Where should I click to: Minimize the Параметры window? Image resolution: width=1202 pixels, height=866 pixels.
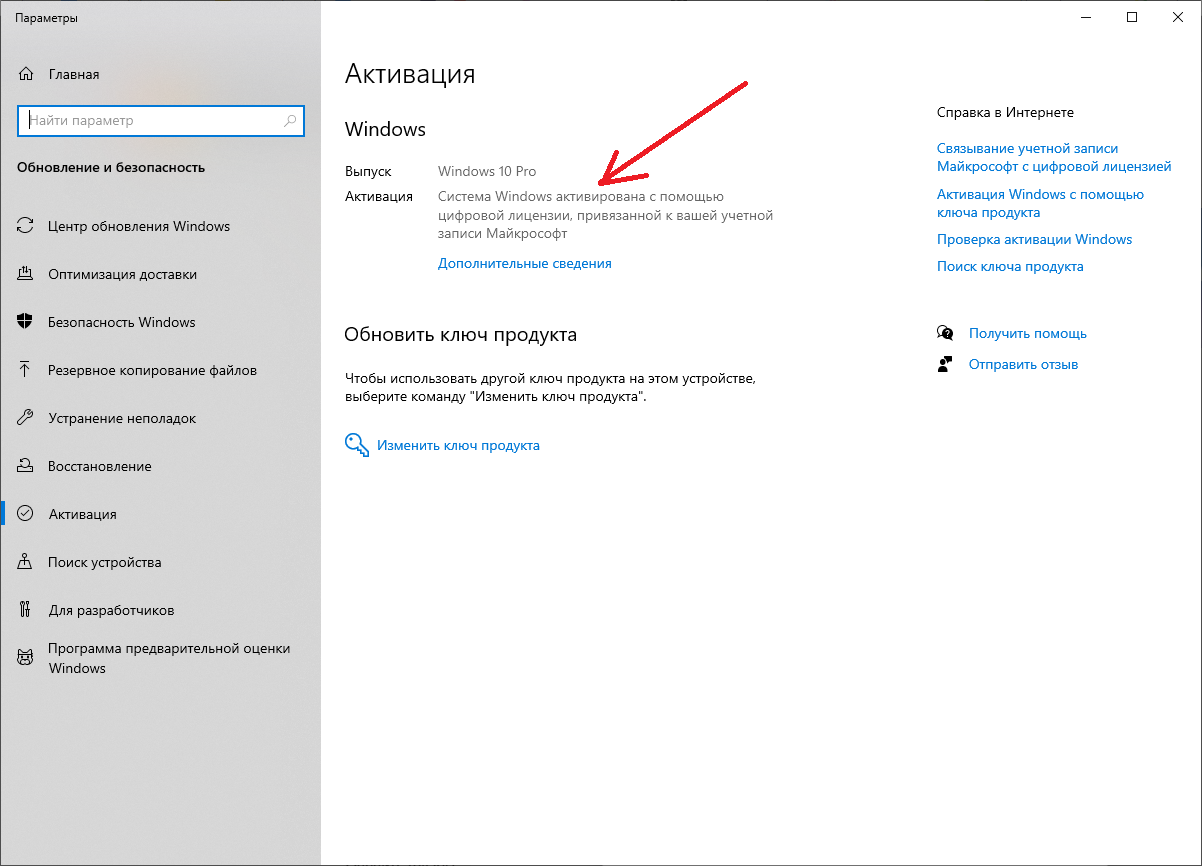pyautogui.click(x=1086, y=17)
